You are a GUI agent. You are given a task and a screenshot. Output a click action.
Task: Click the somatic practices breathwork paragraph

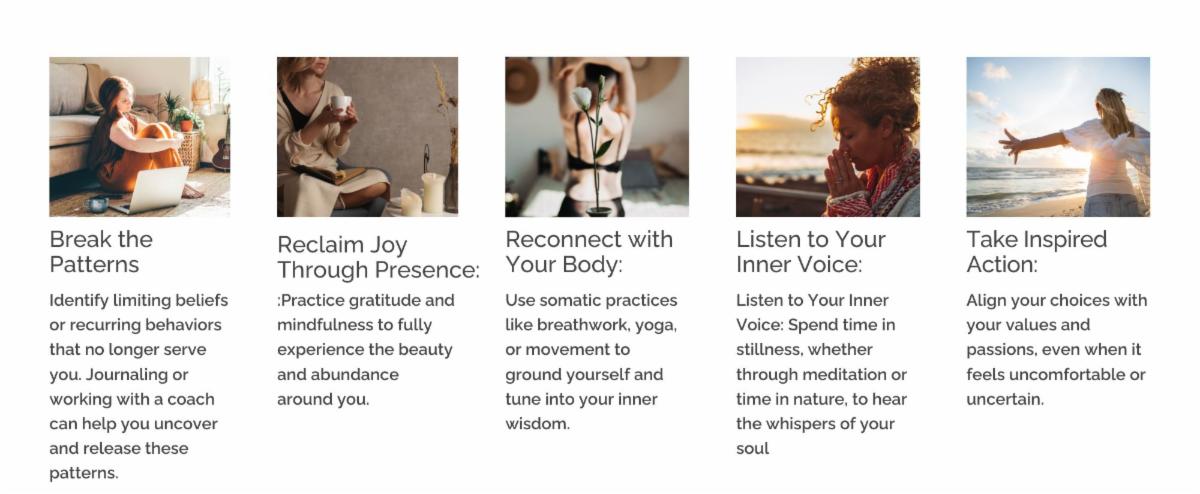click(591, 361)
